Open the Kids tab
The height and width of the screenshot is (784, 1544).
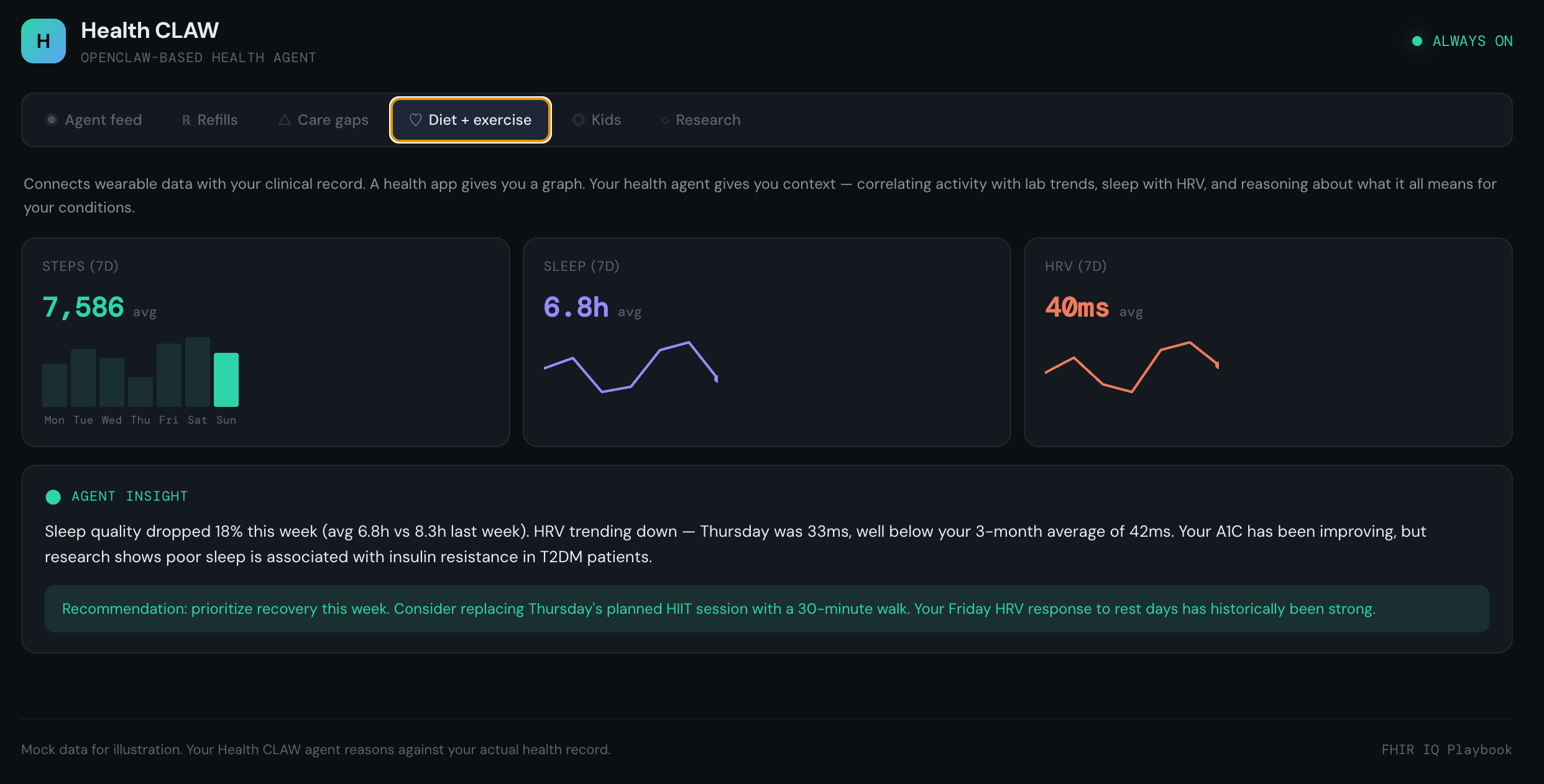click(x=597, y=120)
